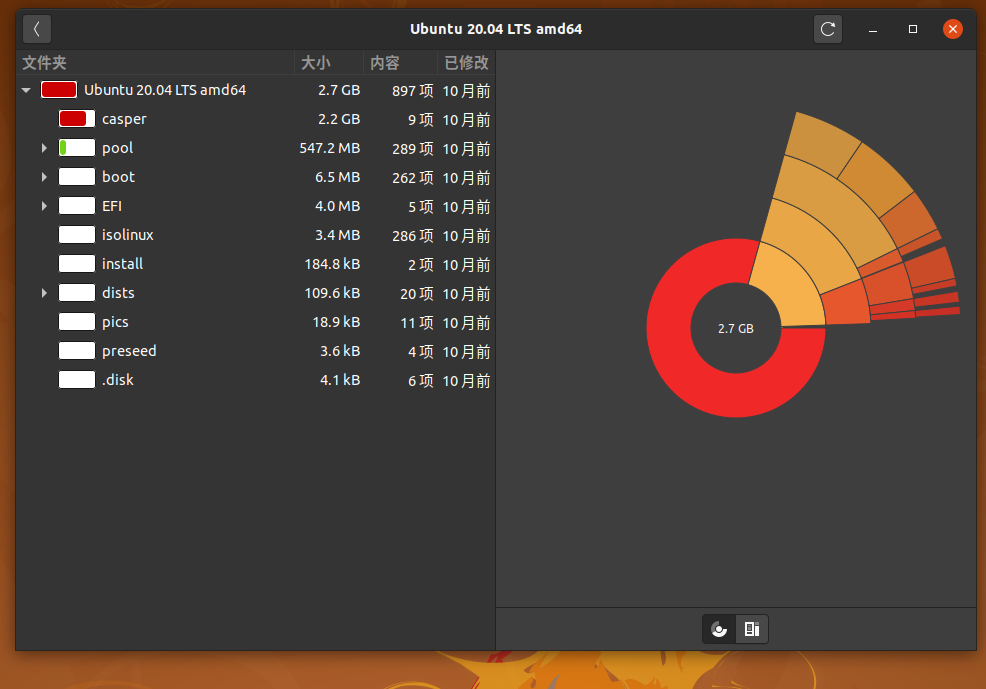Screen dimensions: 986x689
Task: Click the red usage bar of the root folder
Action: [59, 90]
